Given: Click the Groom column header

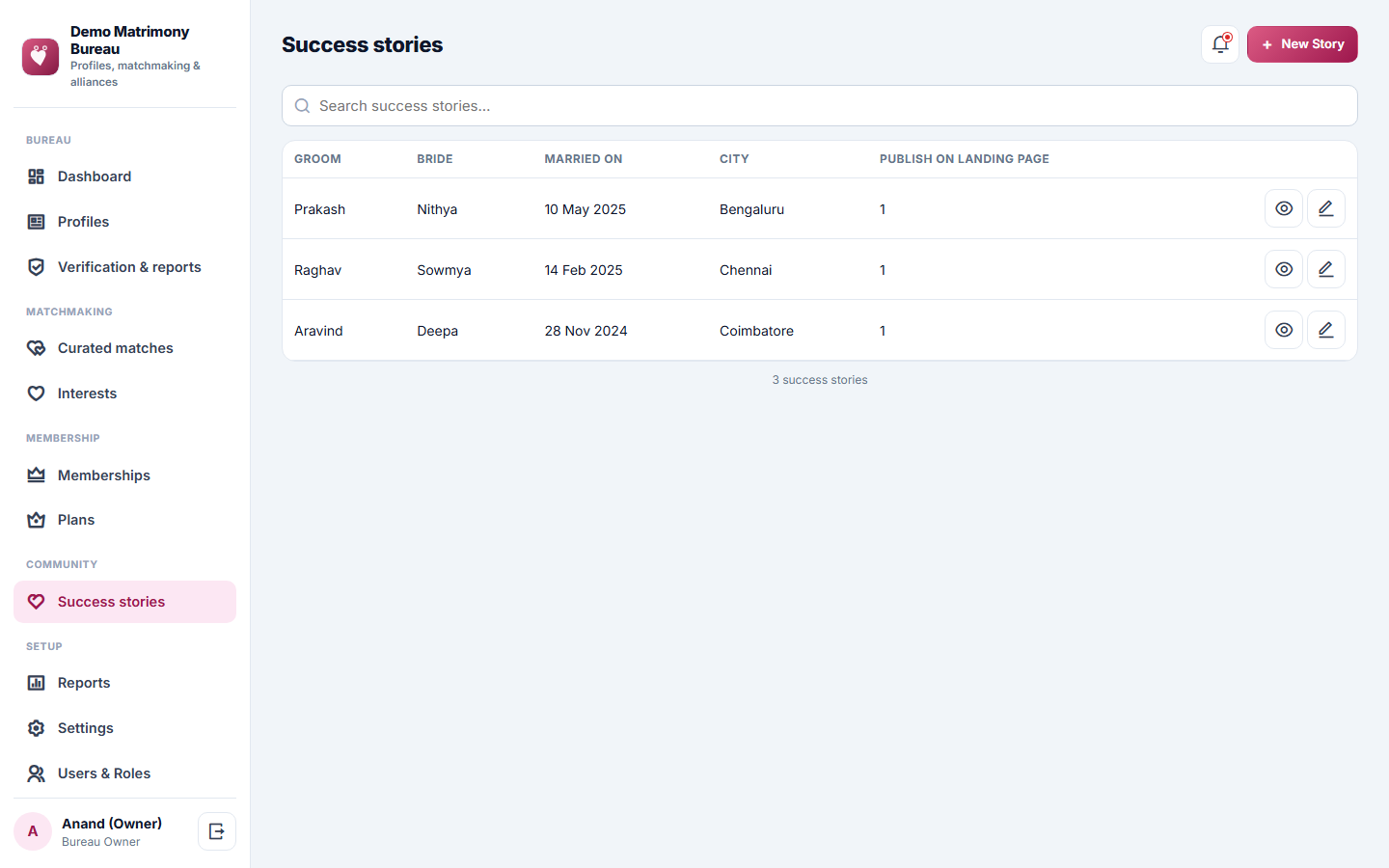Looking at the screenshot, I should 317,159.
